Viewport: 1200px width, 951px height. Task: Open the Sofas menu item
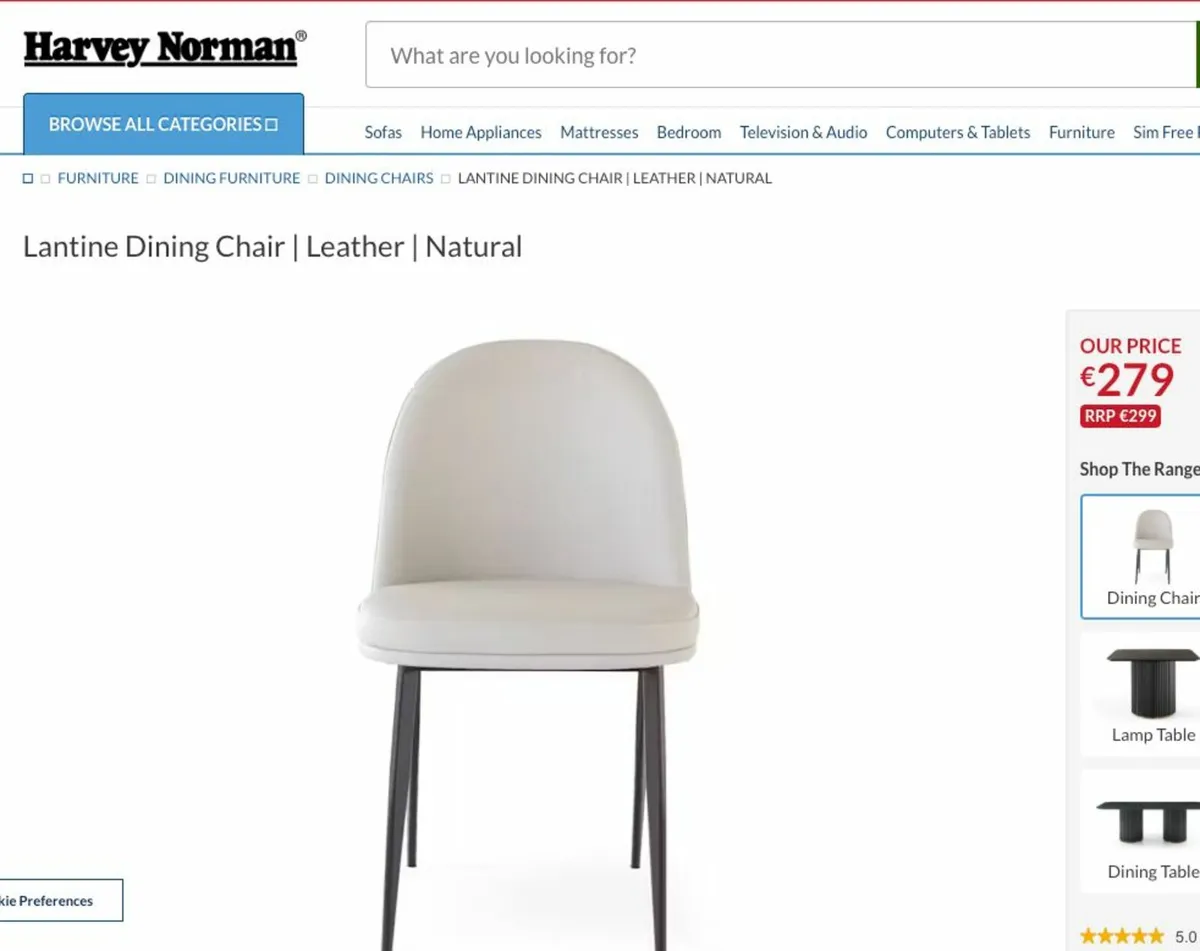[383, 132]
